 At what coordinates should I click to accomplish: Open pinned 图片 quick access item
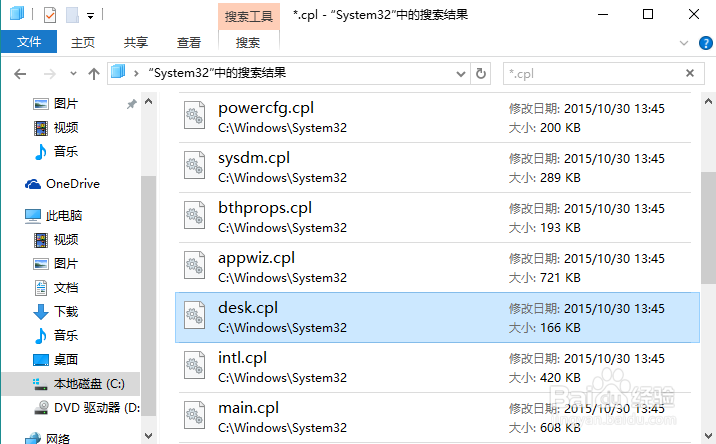(56, 104)
